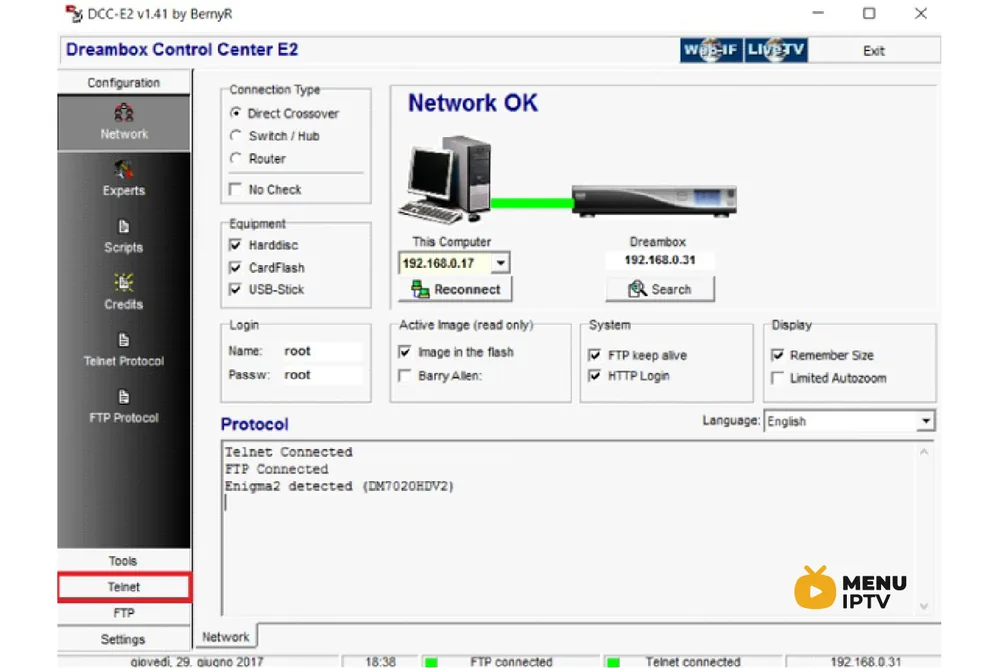Click the Dreambox receiver image
The image size is (1000, 668).
point(654,201)
